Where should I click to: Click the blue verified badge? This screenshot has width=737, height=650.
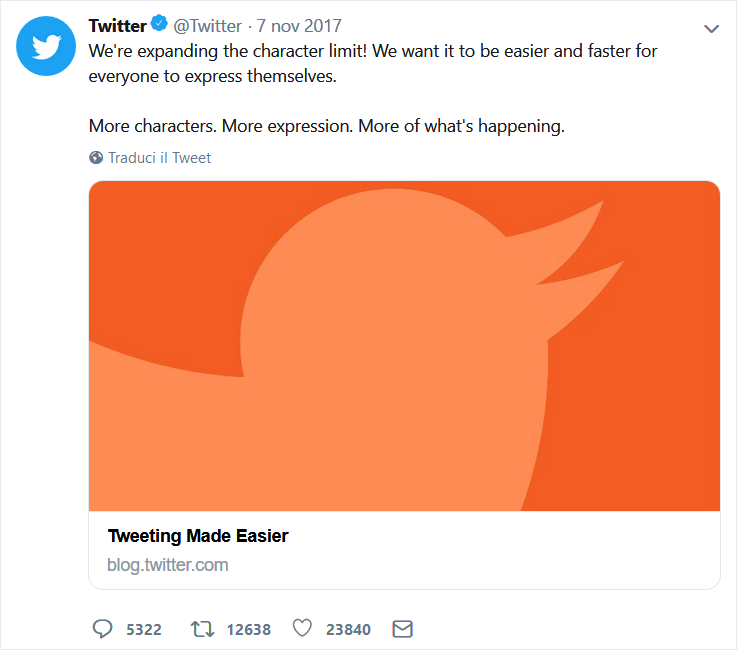tap(159, 25)
